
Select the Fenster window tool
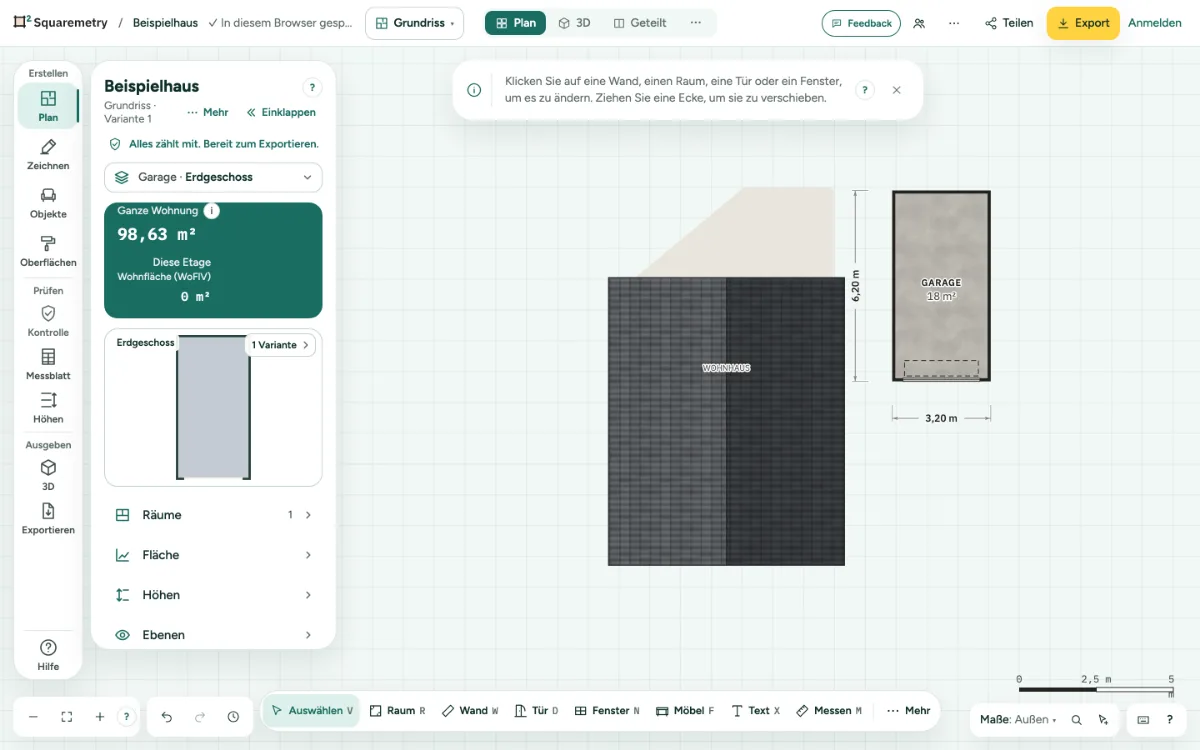(x=607, y=711)
